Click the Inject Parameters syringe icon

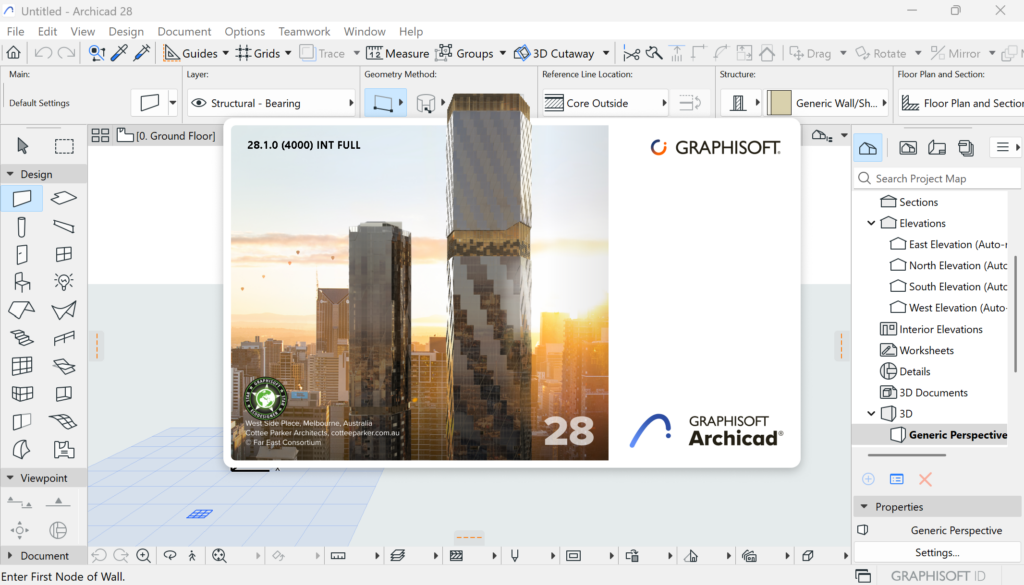click(142, 53)
